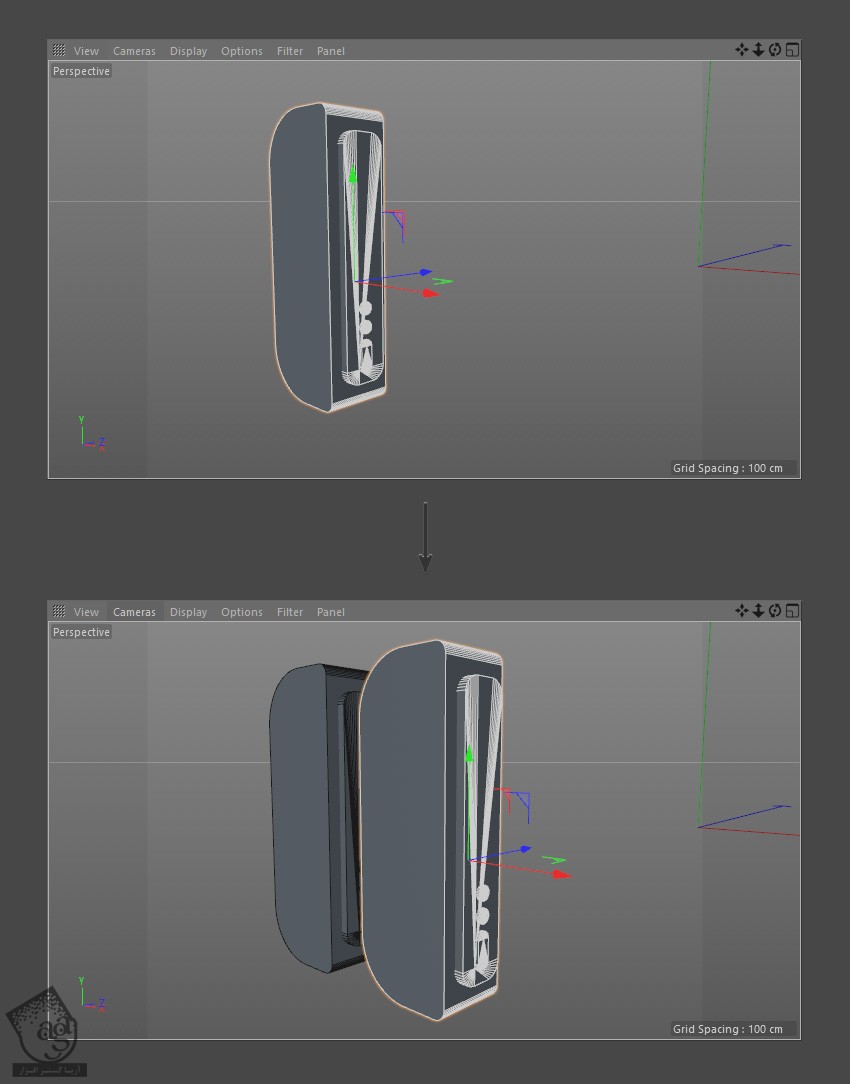This screenshot has width=850, height=1084.
Task: Click the orbit camera icon in top viewport
Action: click(x=775, y=50)
